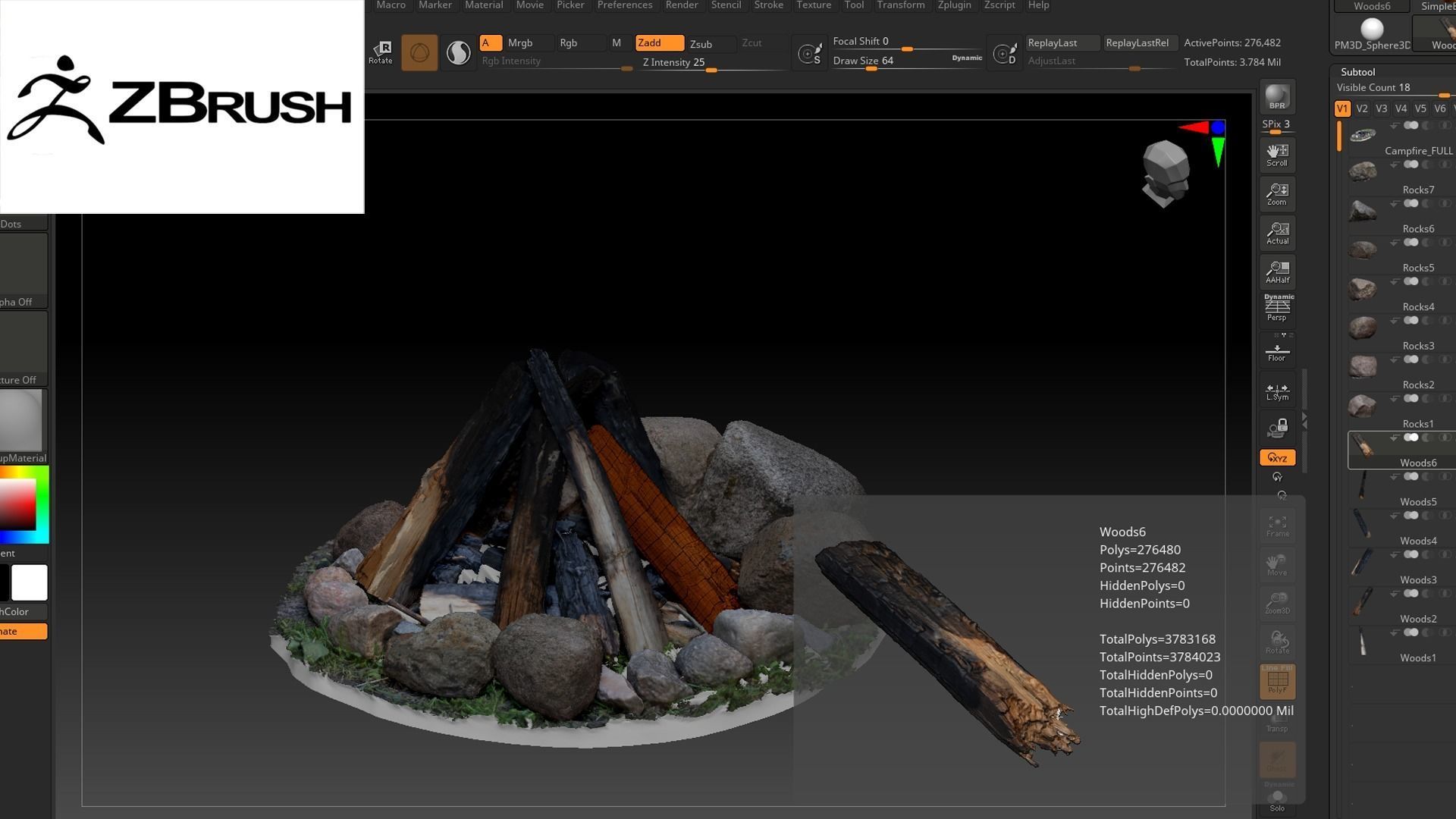The image size is (1456, 819).
Task: Select the Rocks1 subtool thumbnail
Action: point(1363,406)
